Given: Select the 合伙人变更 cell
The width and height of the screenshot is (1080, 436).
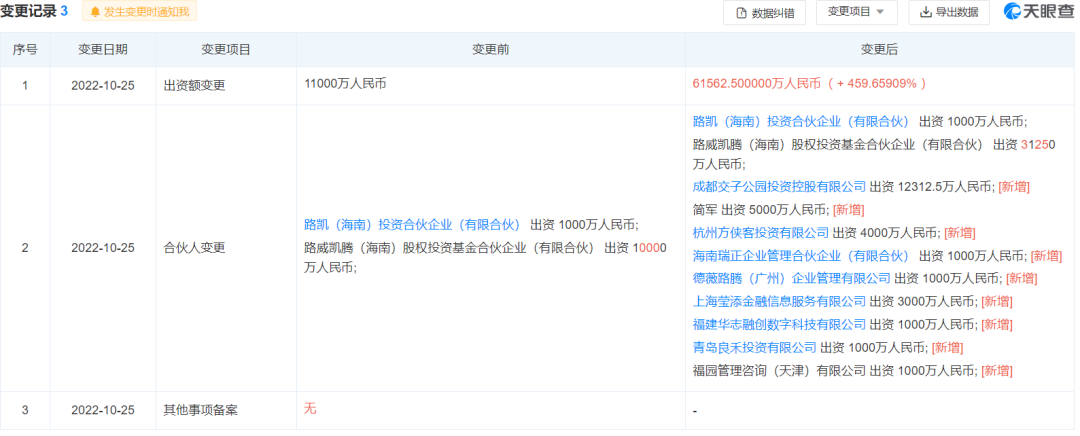Looking at the screenshot, I should coord(225,248).
